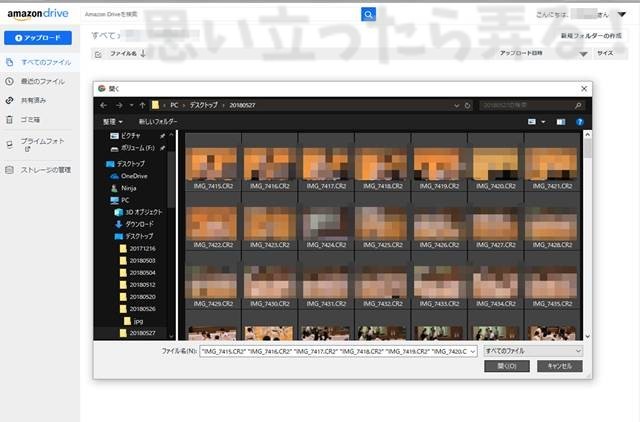
Task: Click the Amazon Drive search field
Action: point(220,15)
